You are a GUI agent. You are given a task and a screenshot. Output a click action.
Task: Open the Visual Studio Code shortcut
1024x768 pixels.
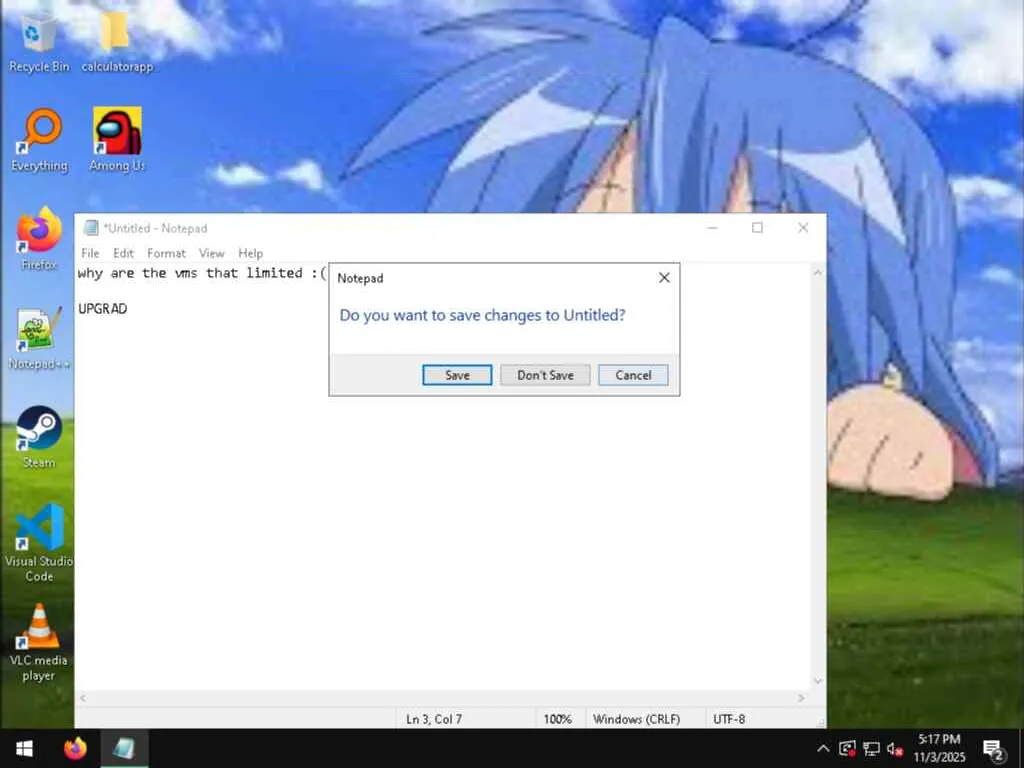pos(39,543)
